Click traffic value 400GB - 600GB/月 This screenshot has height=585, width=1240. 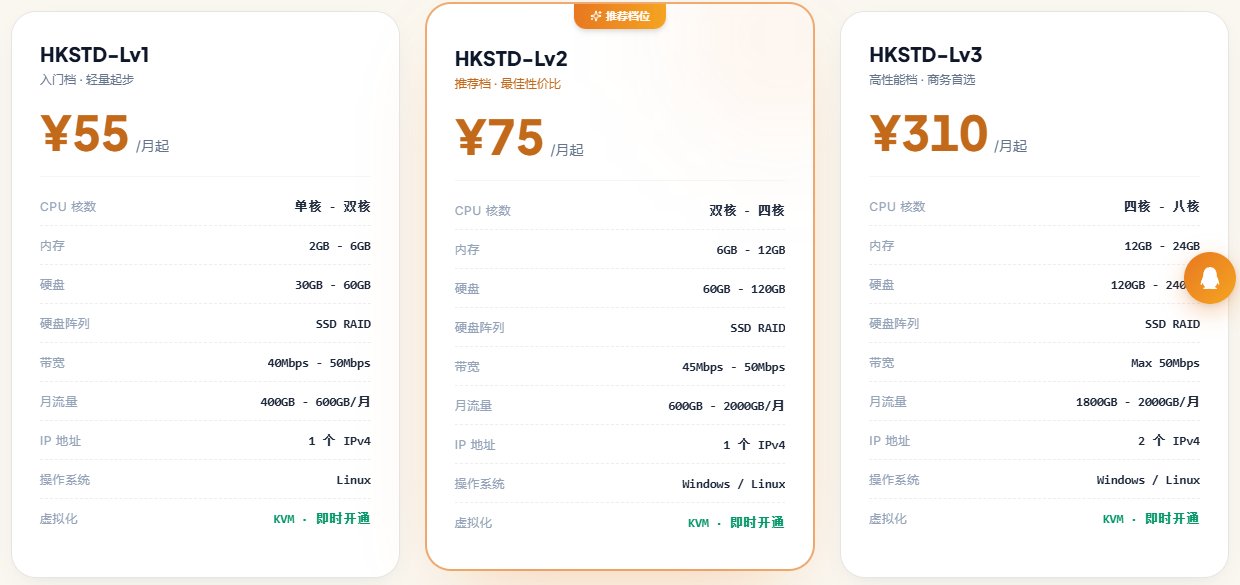coord(315,402)
